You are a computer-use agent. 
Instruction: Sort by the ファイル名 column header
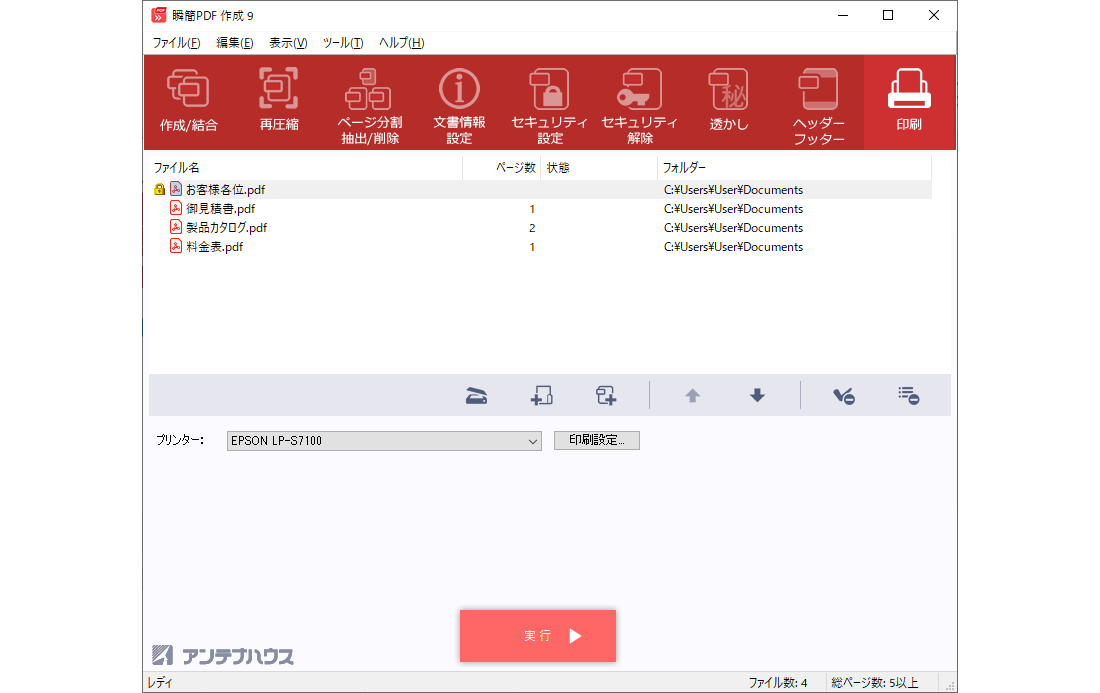click(x=306, y=168)
